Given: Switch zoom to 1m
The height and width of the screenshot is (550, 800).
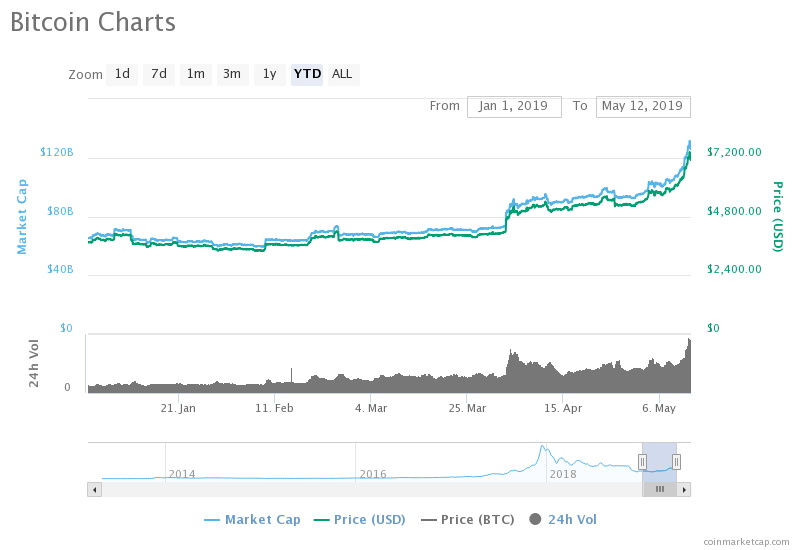Looking at the screenshot, I should [196, 74].
